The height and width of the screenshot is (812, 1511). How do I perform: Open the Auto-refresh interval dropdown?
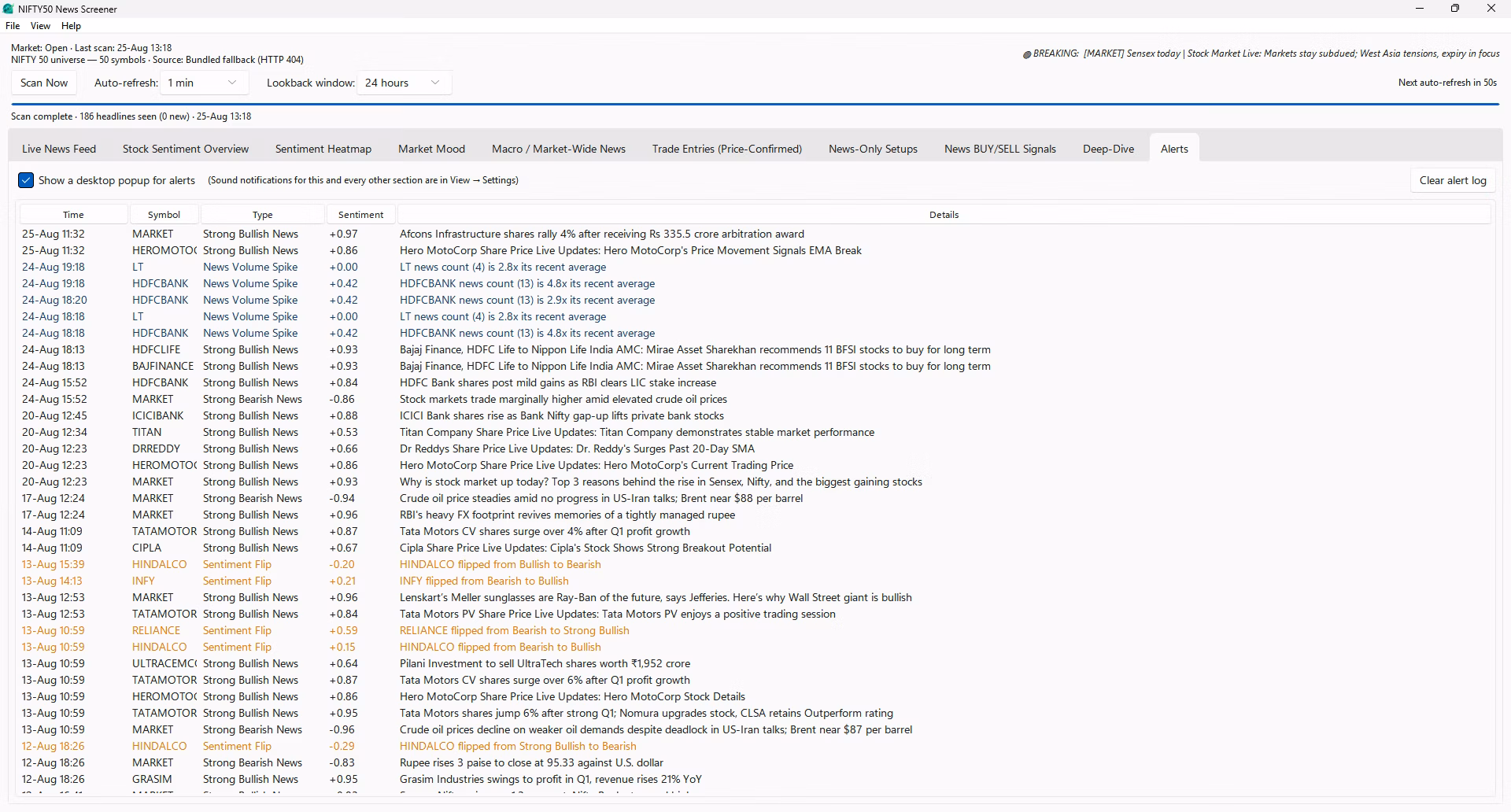pos(205,83)
